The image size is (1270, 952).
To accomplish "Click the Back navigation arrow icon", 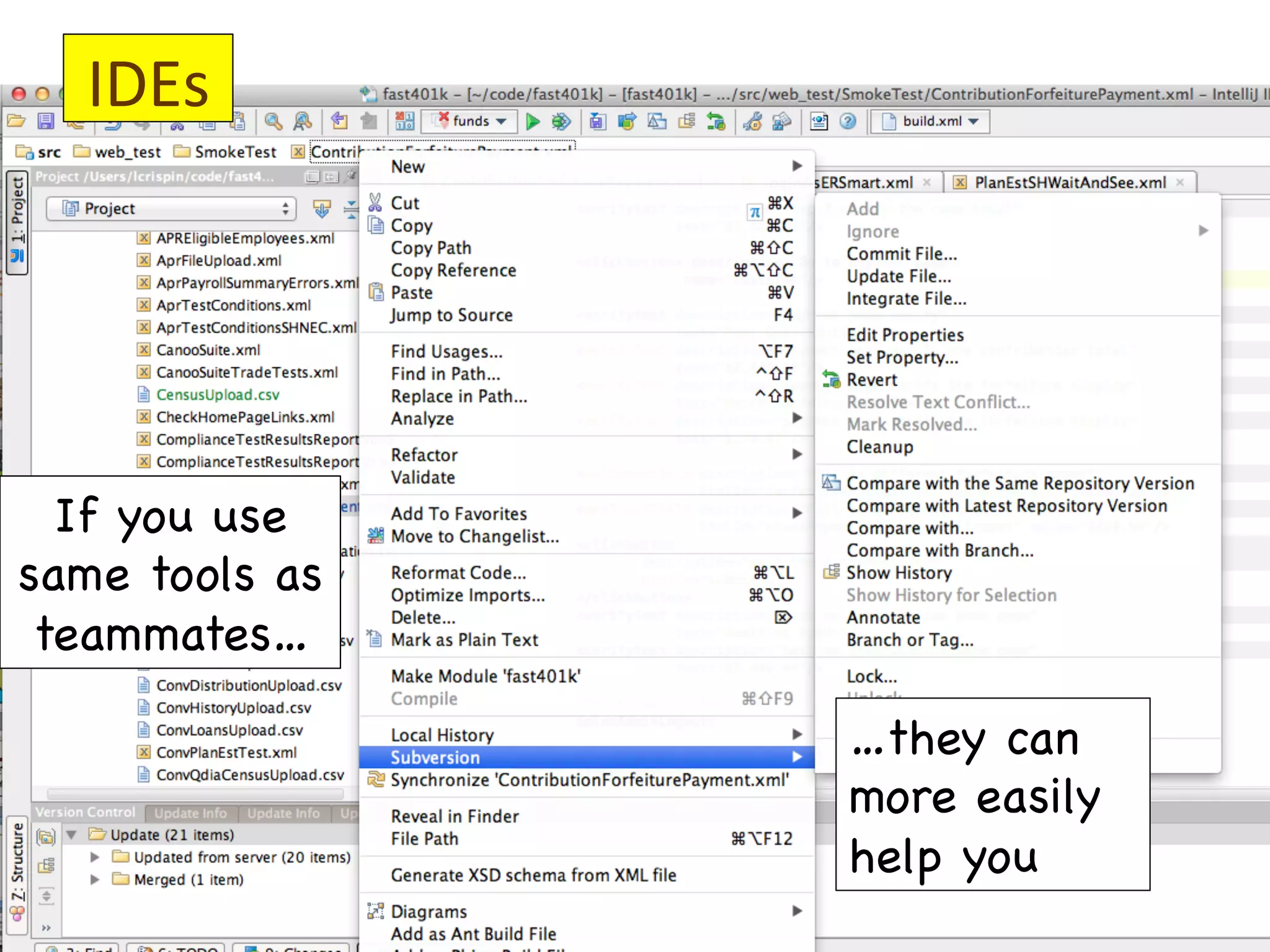I will 339,121.
